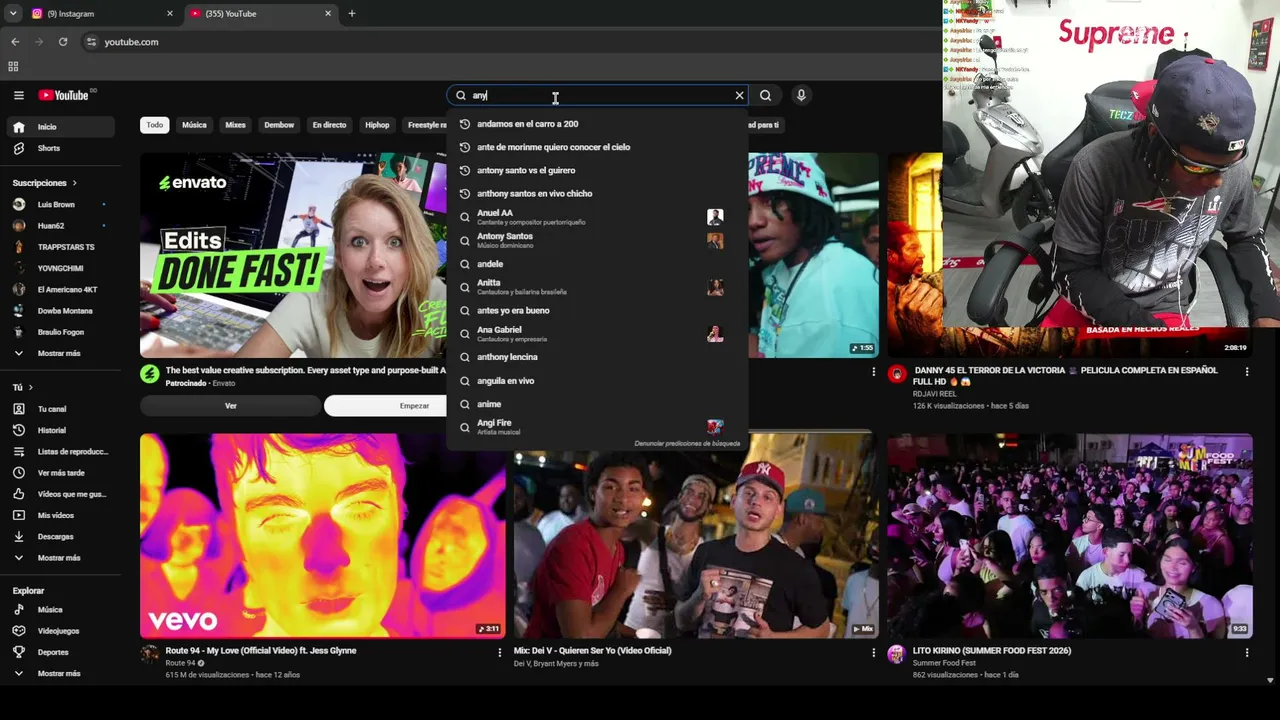Open Ver más tarde list
The image size is (1280, 720).
(62, 473)
